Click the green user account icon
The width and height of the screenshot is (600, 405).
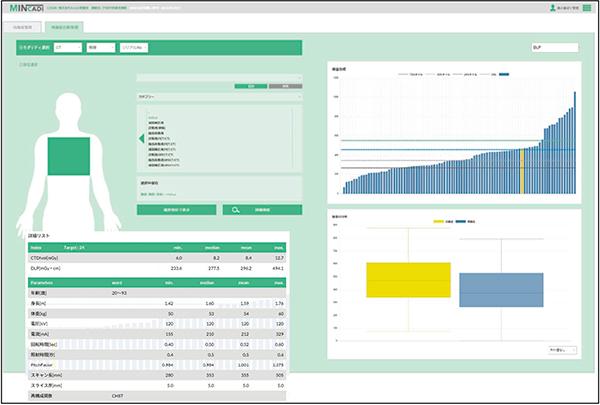point(553,8)
